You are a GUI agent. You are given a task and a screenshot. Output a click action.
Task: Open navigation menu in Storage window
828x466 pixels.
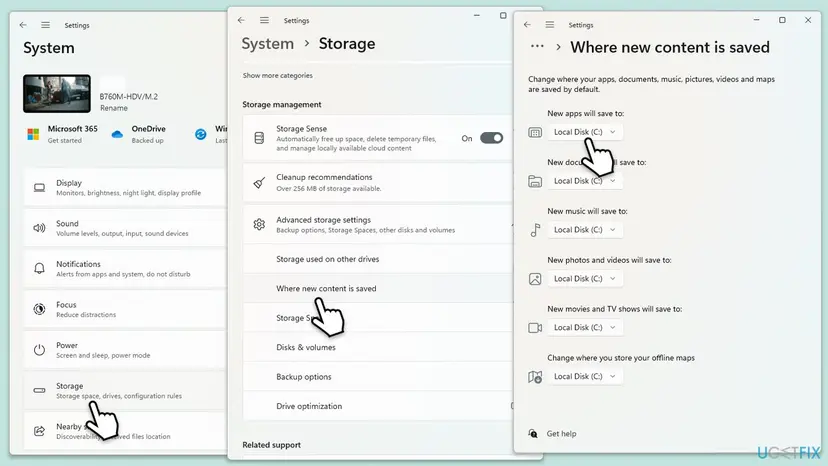264,20
